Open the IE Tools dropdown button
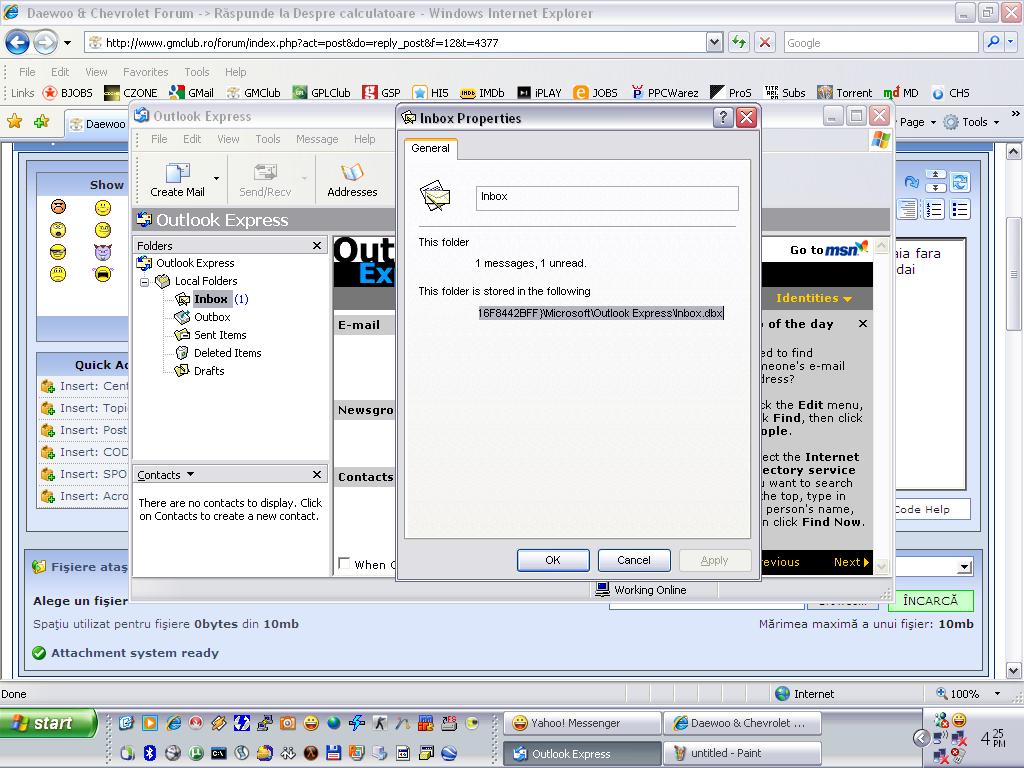The width and height of the screenshot is (1024, 768). 972,122
